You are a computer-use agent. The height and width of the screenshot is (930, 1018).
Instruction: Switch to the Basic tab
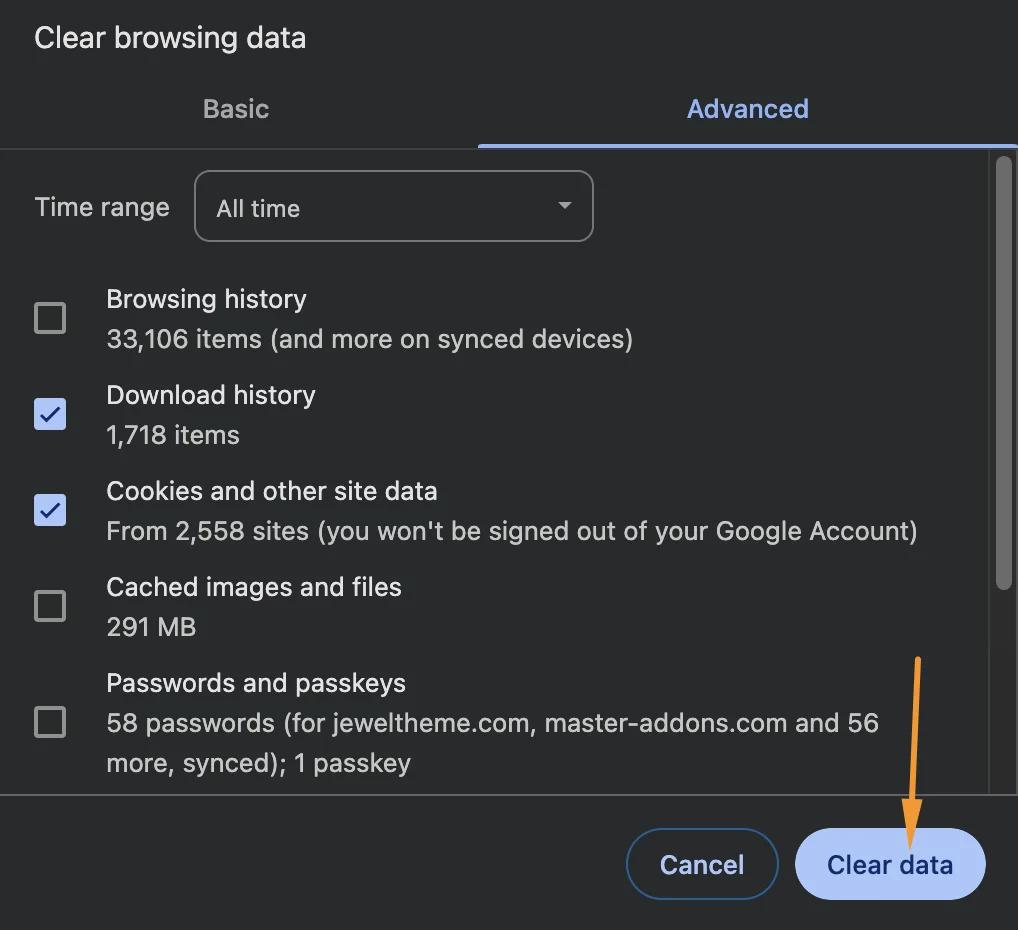click(x=236, y=109)
